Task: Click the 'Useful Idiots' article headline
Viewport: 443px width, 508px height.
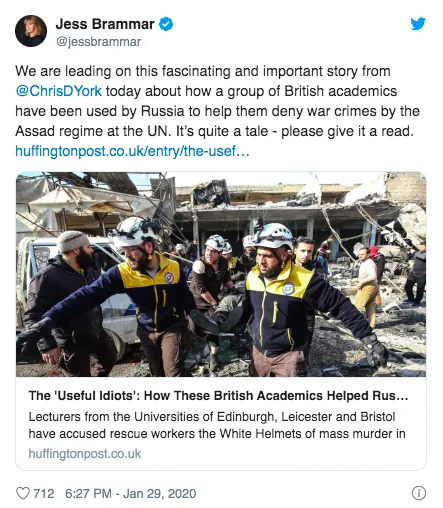Action: [x=218, y=395]
